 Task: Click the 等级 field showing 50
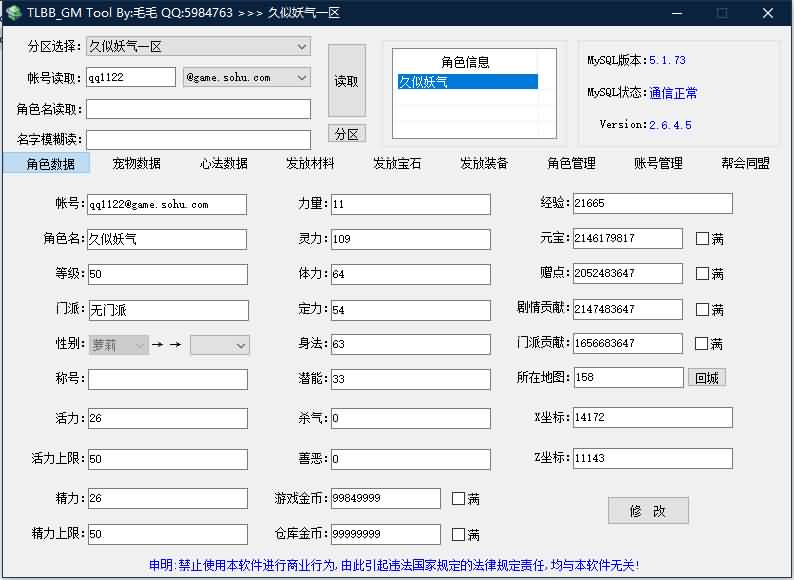[x=168, y=275]
